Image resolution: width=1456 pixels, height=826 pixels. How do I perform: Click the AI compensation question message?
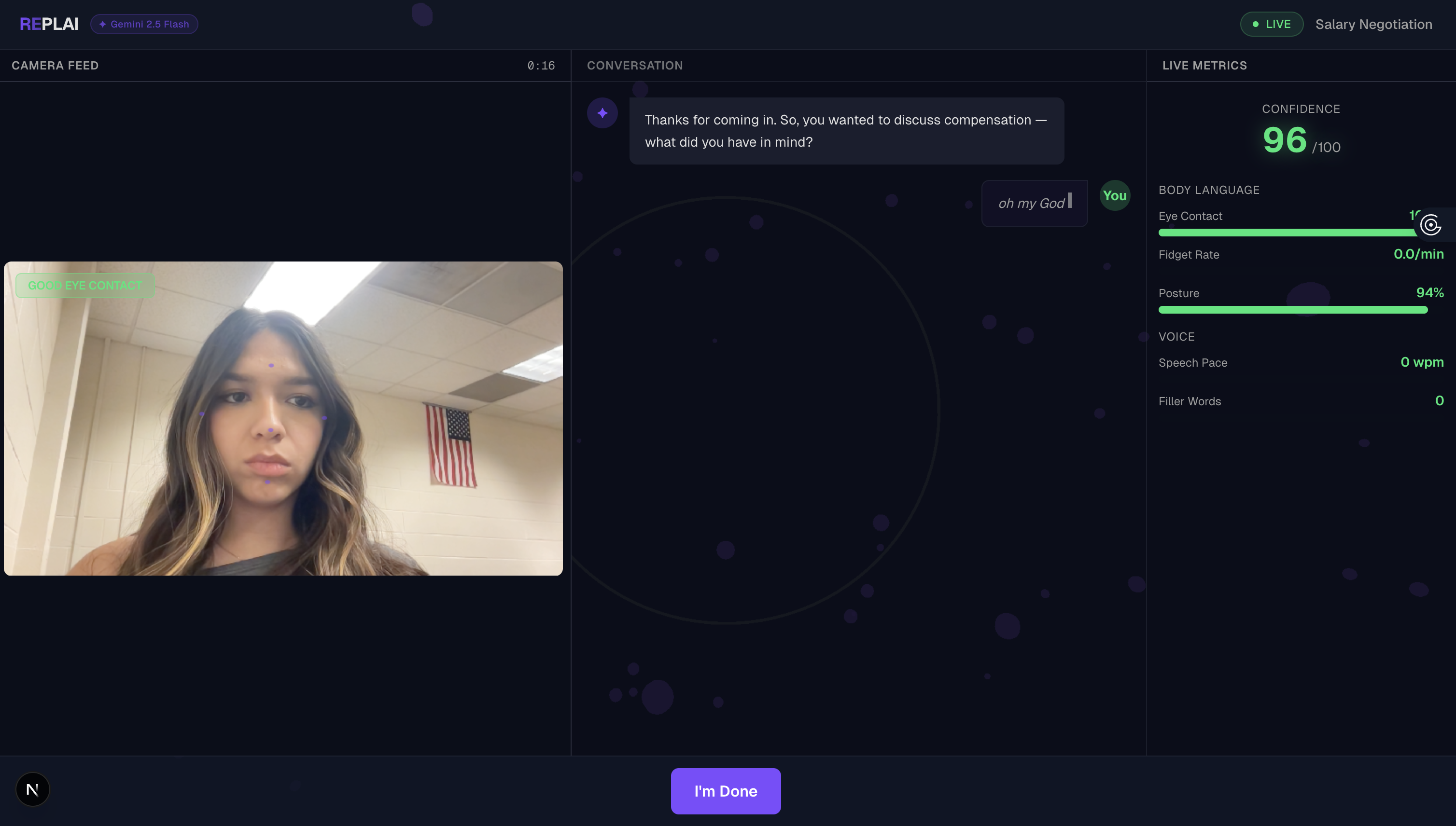(846, 131)
